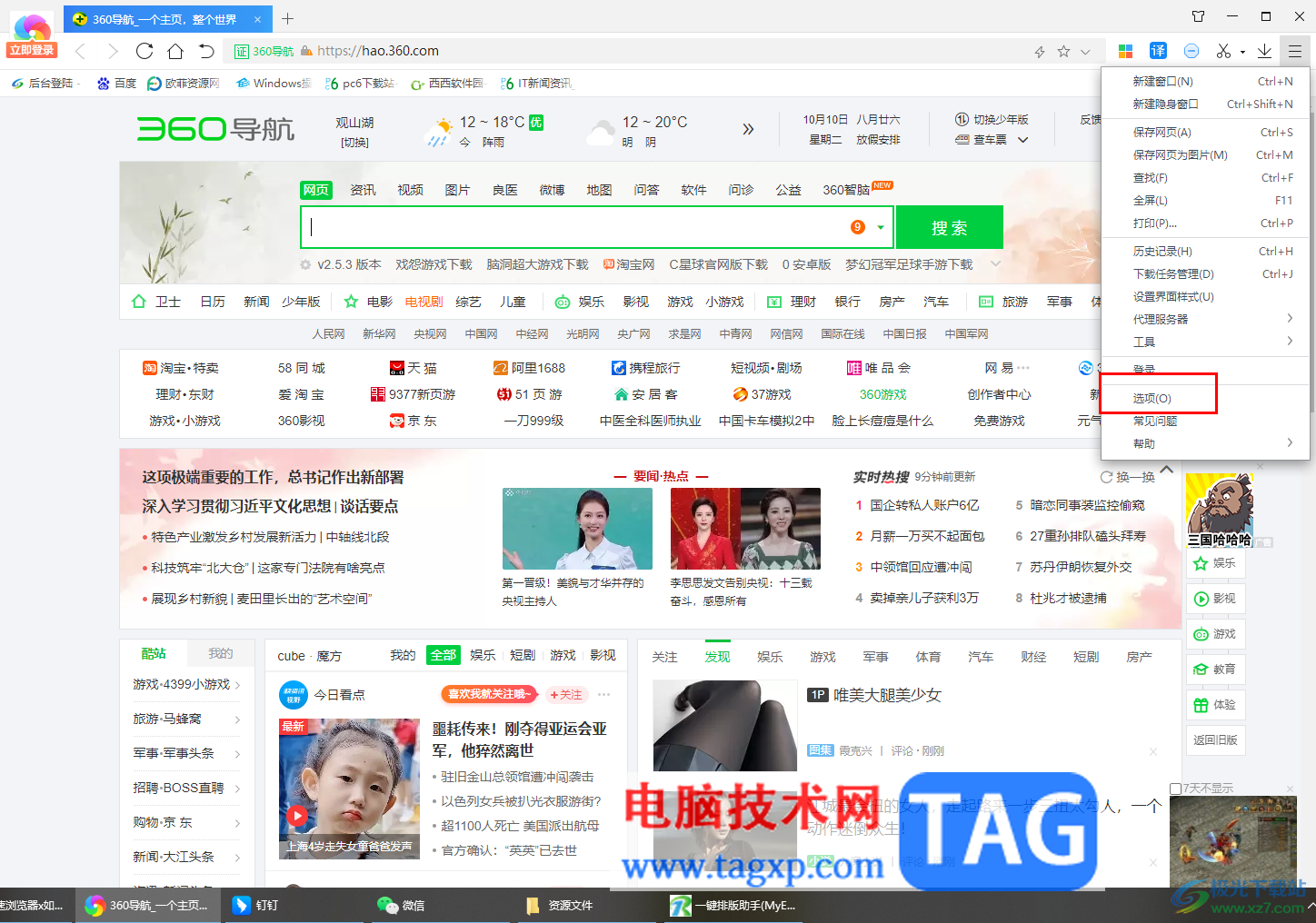The height and width of the screenshot is (923, 1316).
Task: Open the skin changer shirt icon
Action: (x=1198, y=16)
